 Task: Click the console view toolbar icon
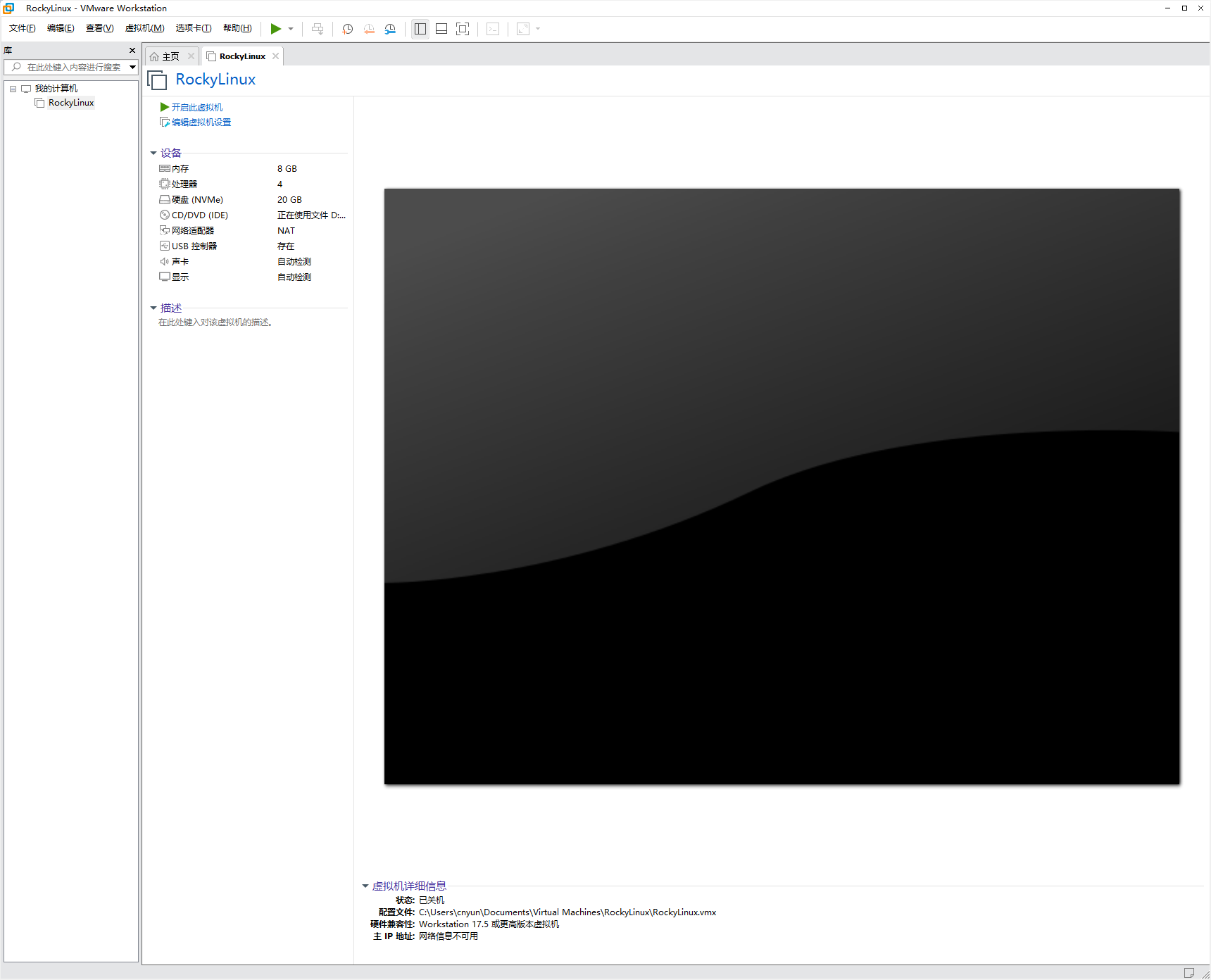point(493,29)
